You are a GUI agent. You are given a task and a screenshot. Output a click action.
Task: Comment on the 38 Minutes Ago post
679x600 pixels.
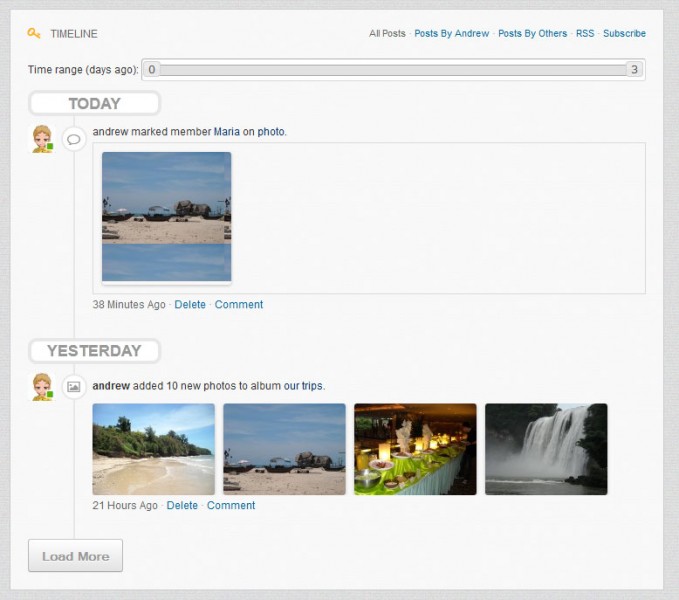tap(239, 304)
